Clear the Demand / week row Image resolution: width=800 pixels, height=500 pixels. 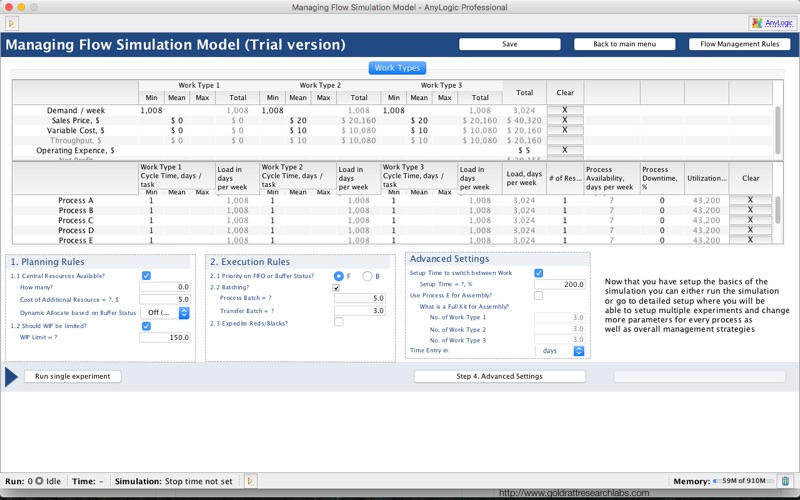coord(565,110)
